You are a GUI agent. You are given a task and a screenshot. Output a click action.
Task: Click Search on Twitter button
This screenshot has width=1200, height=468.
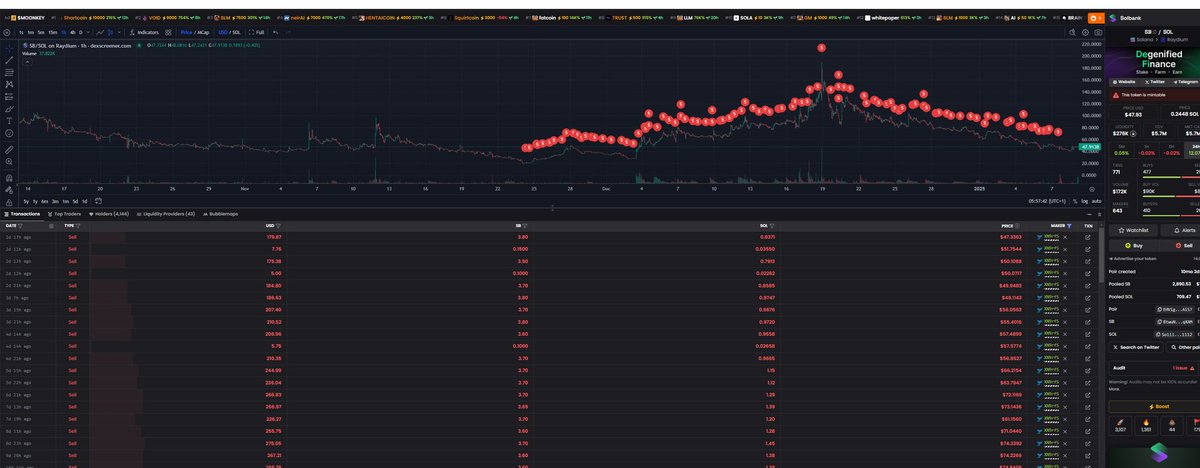pos(1135,347)
